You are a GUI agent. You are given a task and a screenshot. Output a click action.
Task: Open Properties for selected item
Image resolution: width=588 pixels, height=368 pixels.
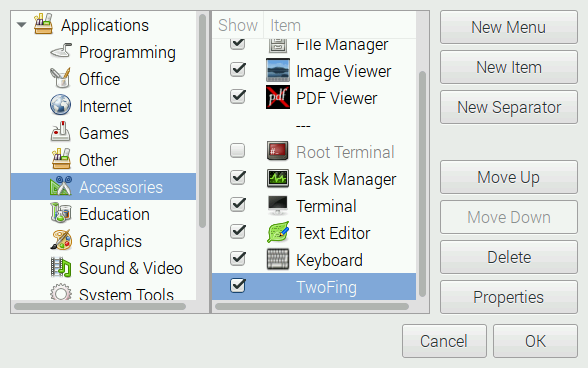pos(508,297)
